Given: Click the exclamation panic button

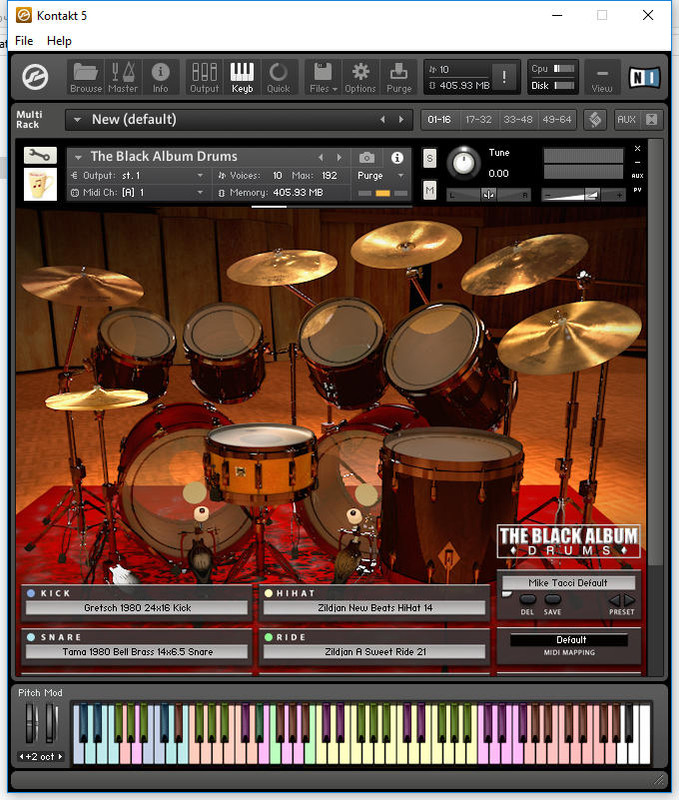Looking at the screenshot, I should (504, 77).
